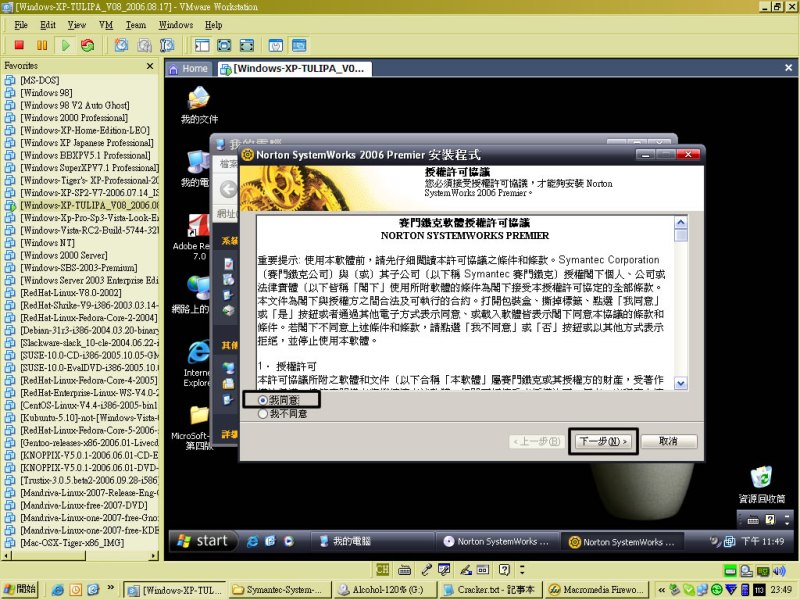This screenshot has width=800, height=600.
Task: Expand host quick launch overflow chevron
Action: 111,588
